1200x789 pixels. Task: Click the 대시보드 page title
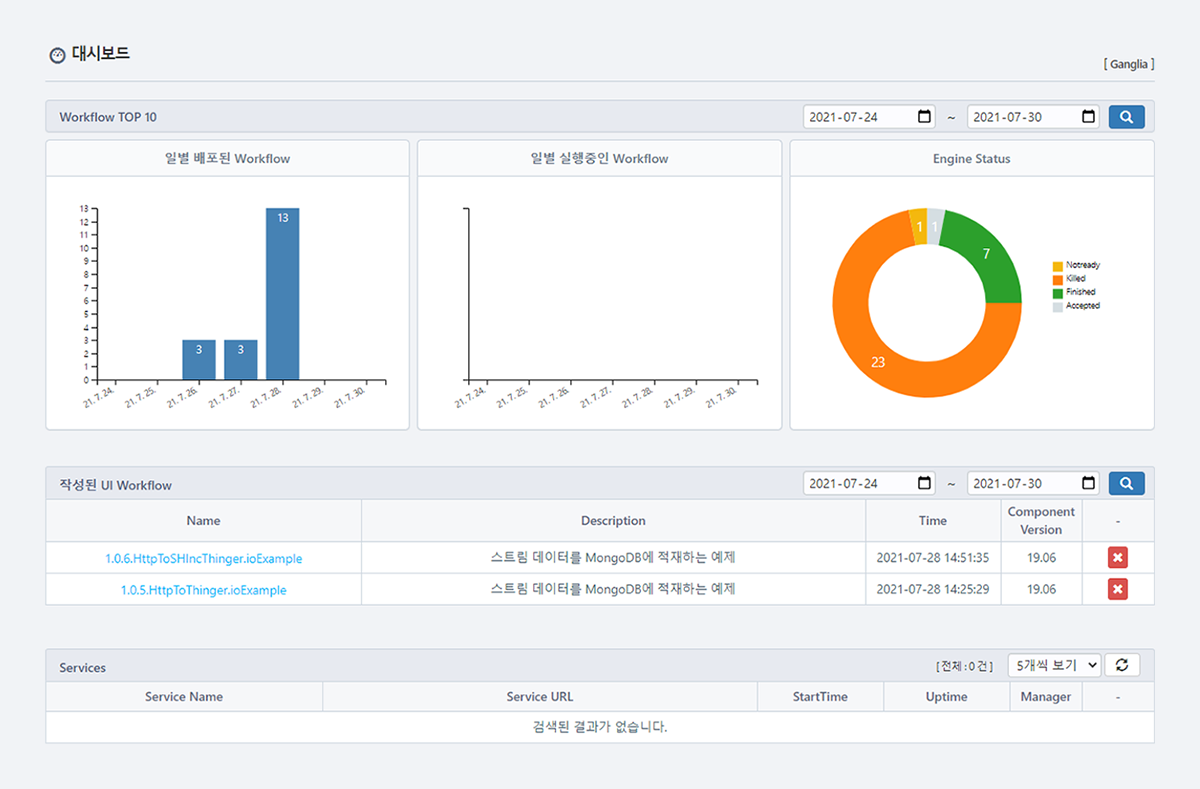[x=101, y=54]
